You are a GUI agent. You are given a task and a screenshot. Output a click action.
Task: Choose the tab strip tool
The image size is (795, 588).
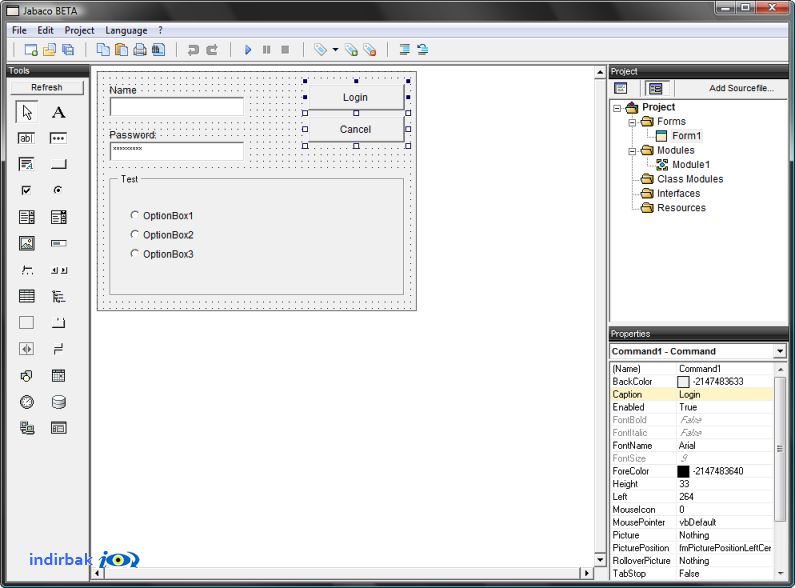pyautogui.click(x=58, y=323)
